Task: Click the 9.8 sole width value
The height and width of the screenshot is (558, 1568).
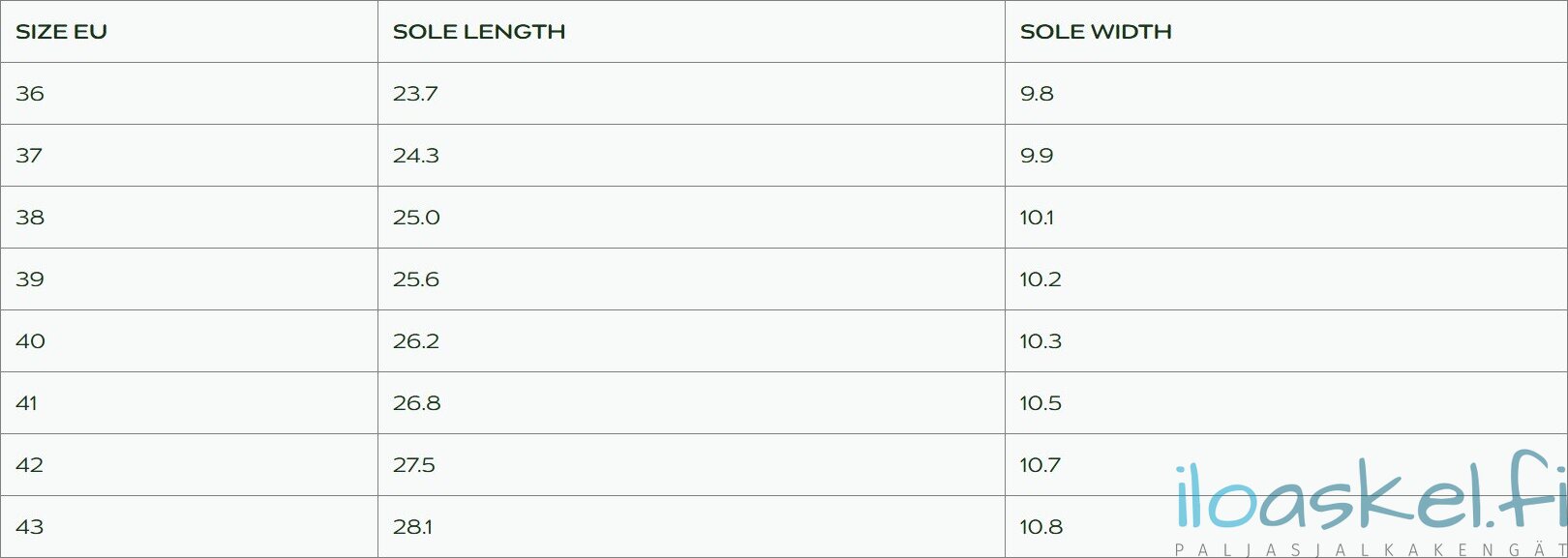Action: (x=1037, y=94)
